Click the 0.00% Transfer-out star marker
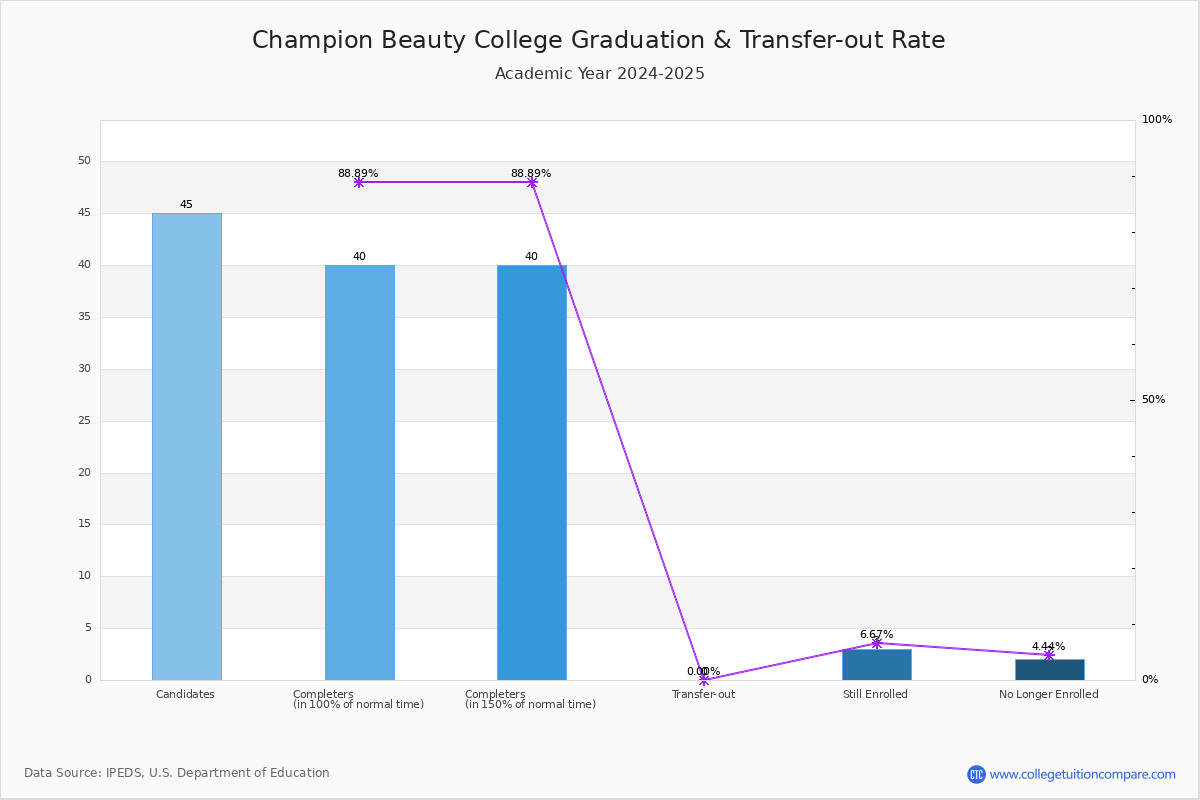 tap(704, 680)
